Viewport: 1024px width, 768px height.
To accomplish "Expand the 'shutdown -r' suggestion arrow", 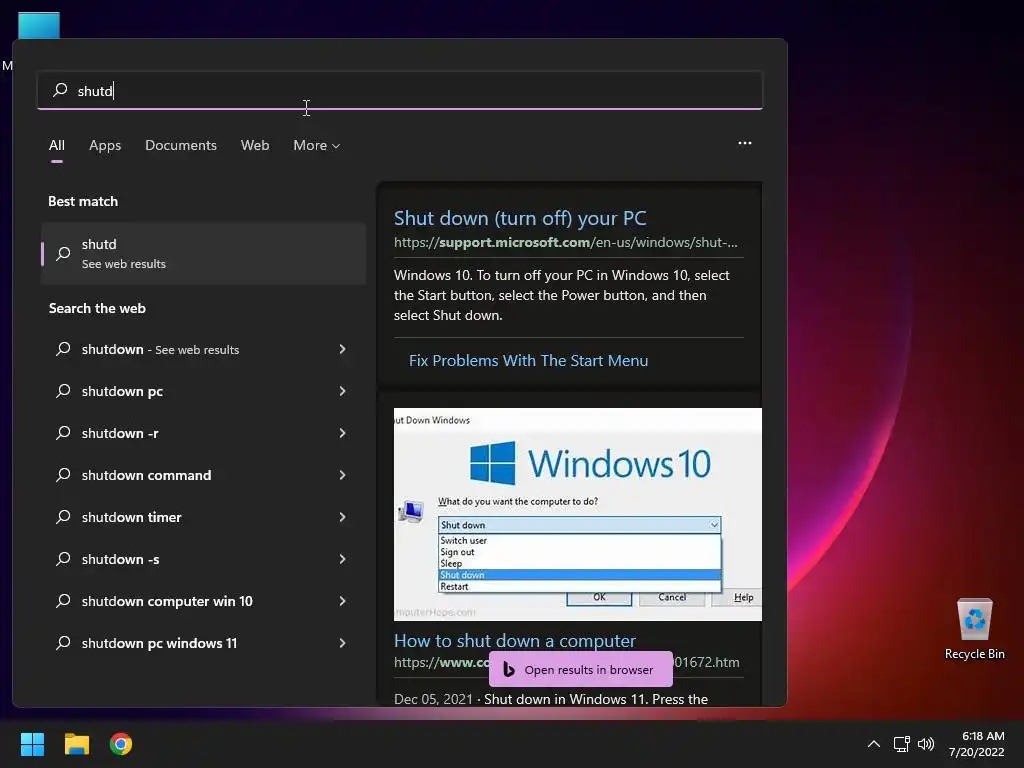I will coord(342,433).
